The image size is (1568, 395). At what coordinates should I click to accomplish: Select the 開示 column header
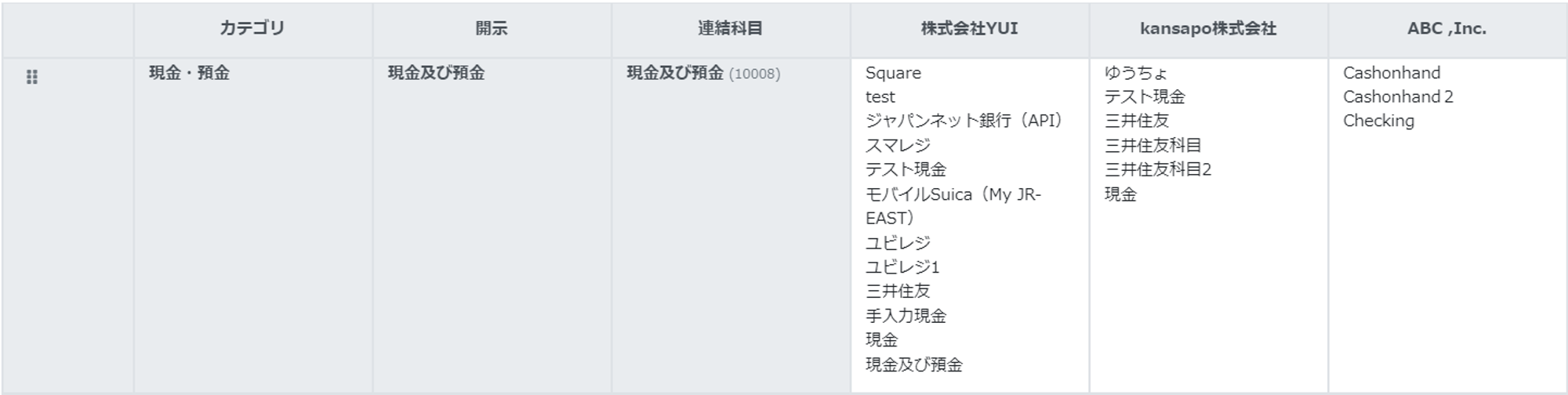pos(492,29)
